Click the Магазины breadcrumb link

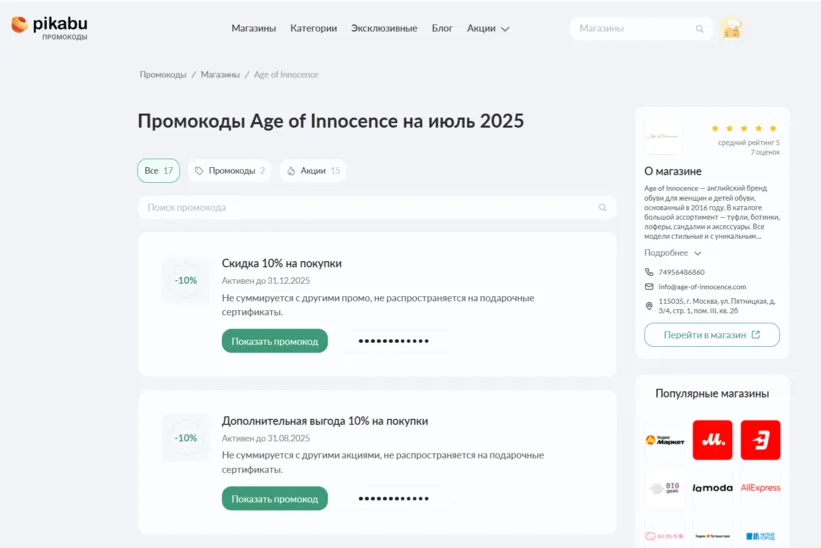[220, 75]
